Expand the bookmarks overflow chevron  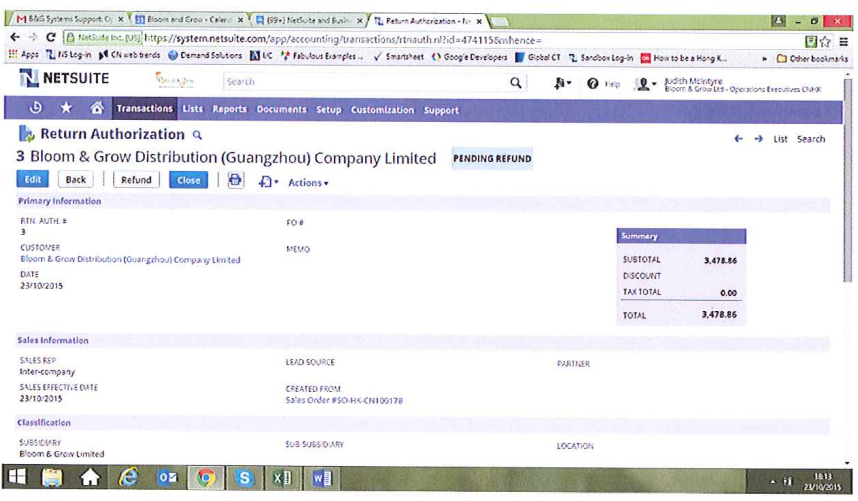pos(764,58)
